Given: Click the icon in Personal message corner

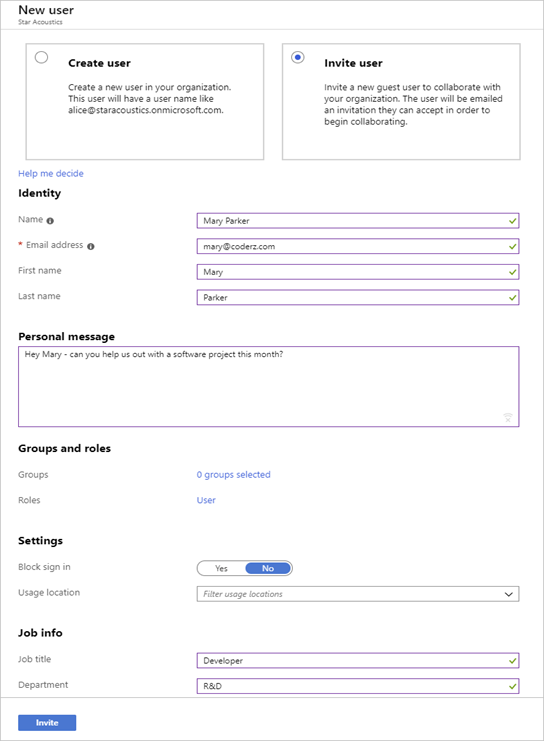Looking at the screenshot, I should (x=508, y=417).
